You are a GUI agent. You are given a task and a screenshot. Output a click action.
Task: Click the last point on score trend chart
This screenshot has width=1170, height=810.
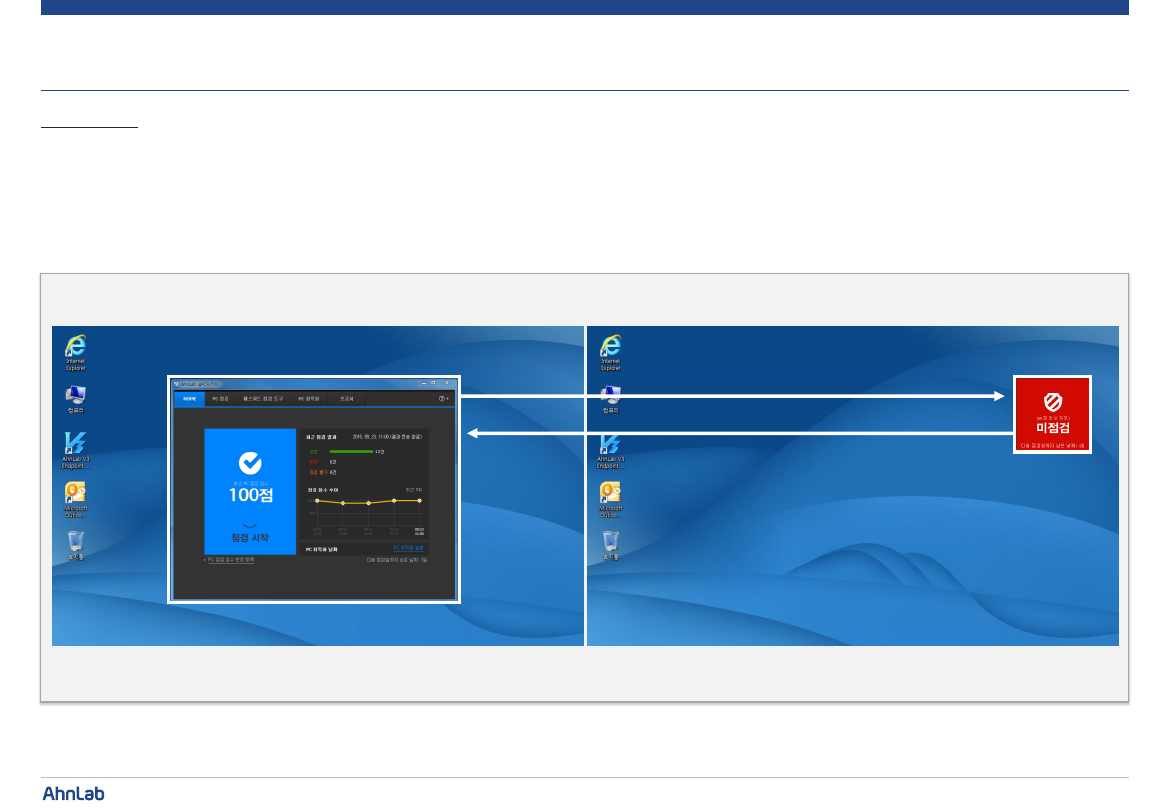(x=419, y=500)
